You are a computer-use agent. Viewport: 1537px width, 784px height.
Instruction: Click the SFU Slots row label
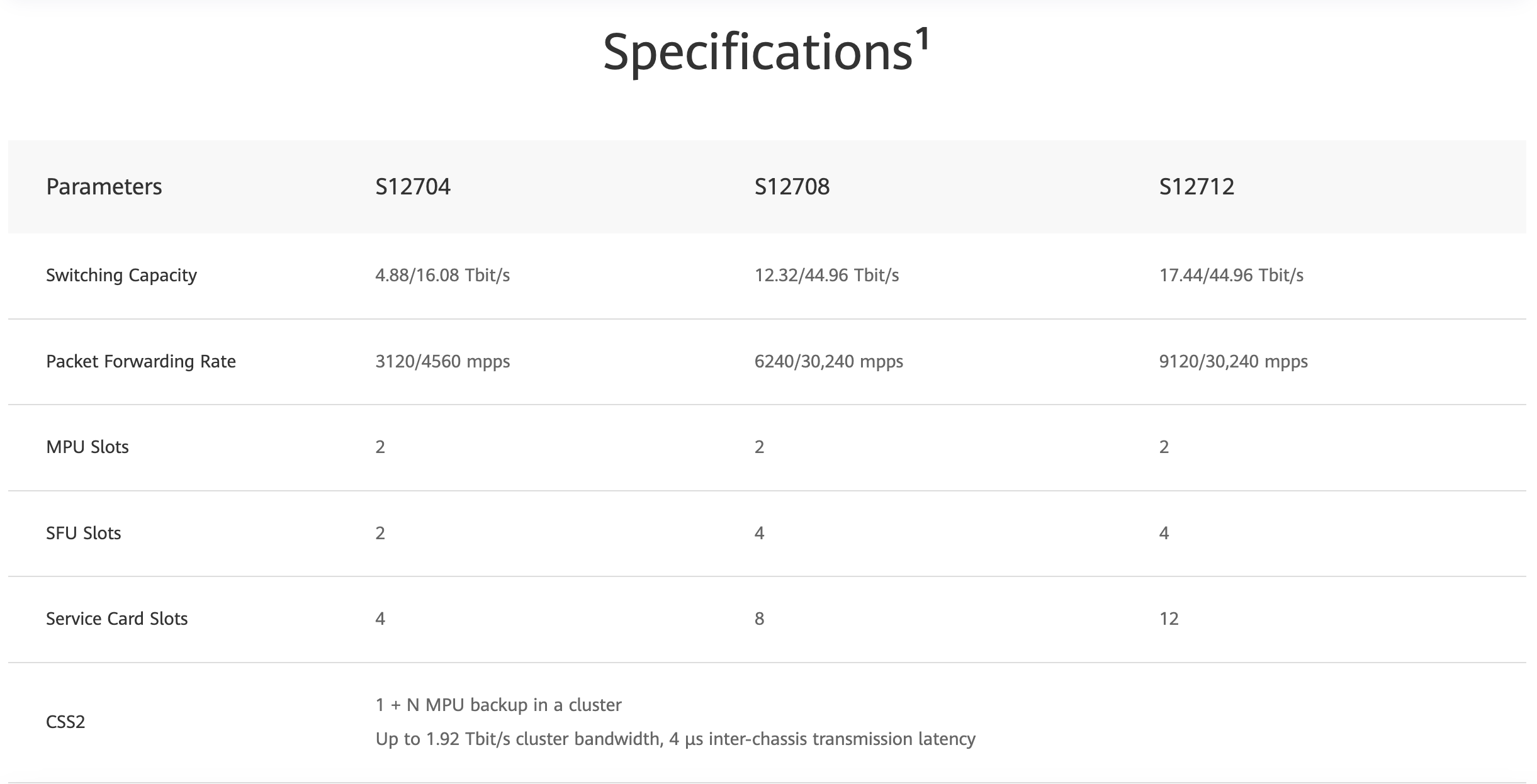(84, 534)
